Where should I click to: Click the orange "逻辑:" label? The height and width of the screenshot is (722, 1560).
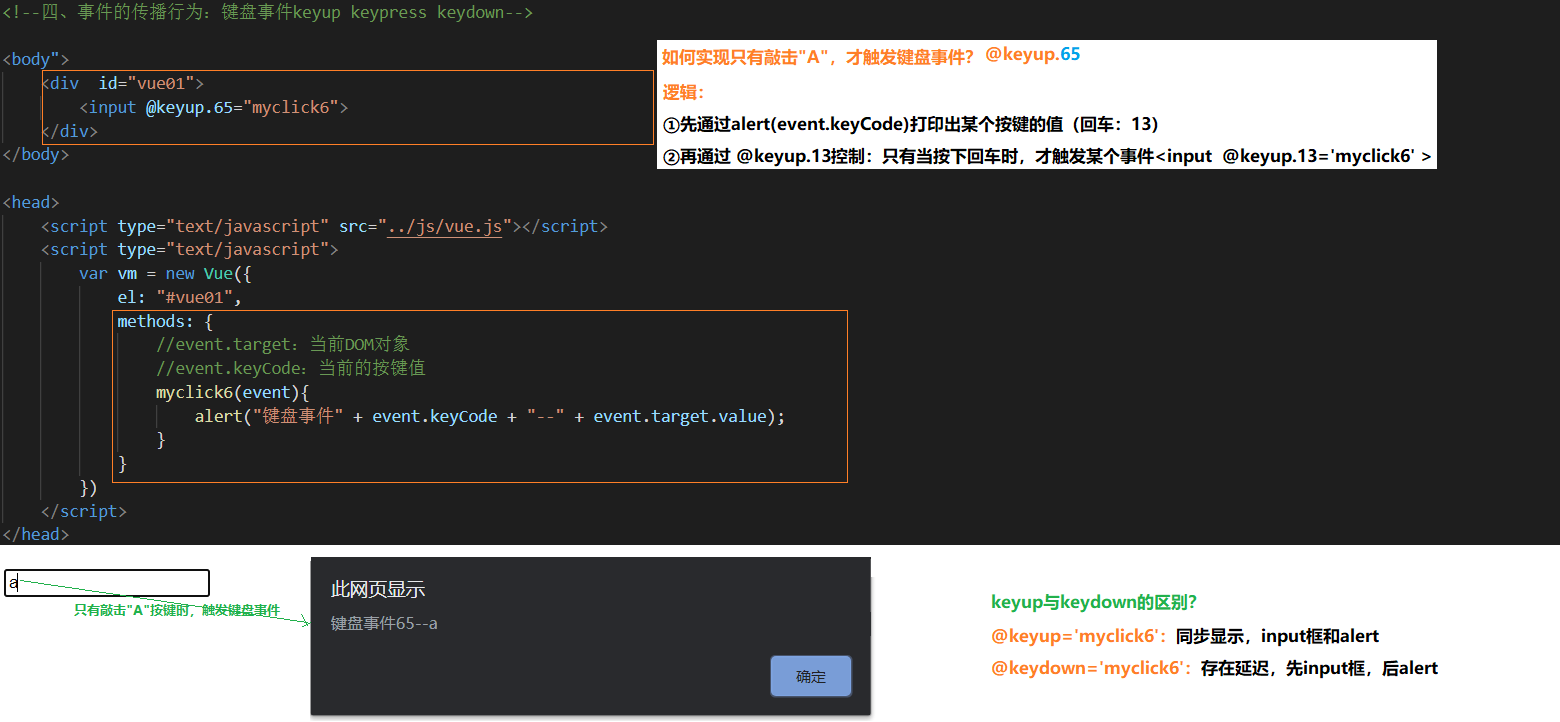coord(684,92)
